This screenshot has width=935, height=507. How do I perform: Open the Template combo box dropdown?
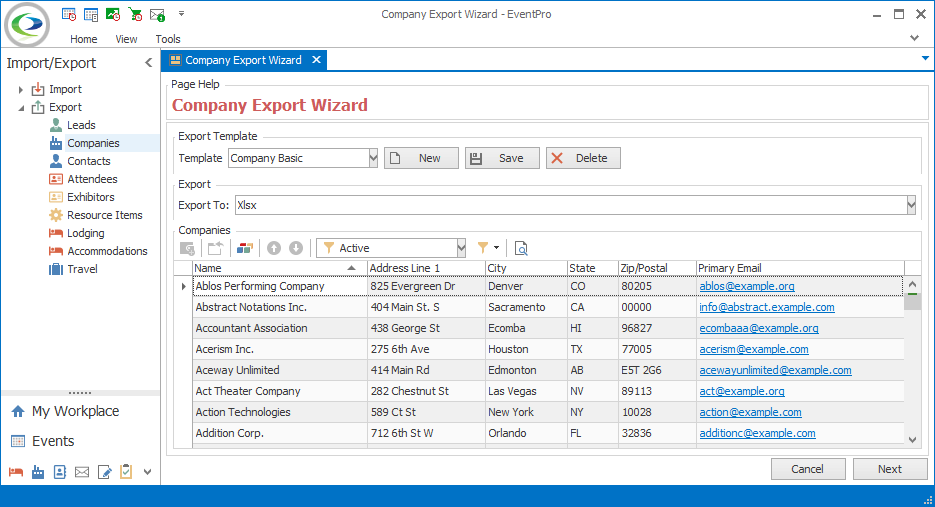tap(373, 158)
